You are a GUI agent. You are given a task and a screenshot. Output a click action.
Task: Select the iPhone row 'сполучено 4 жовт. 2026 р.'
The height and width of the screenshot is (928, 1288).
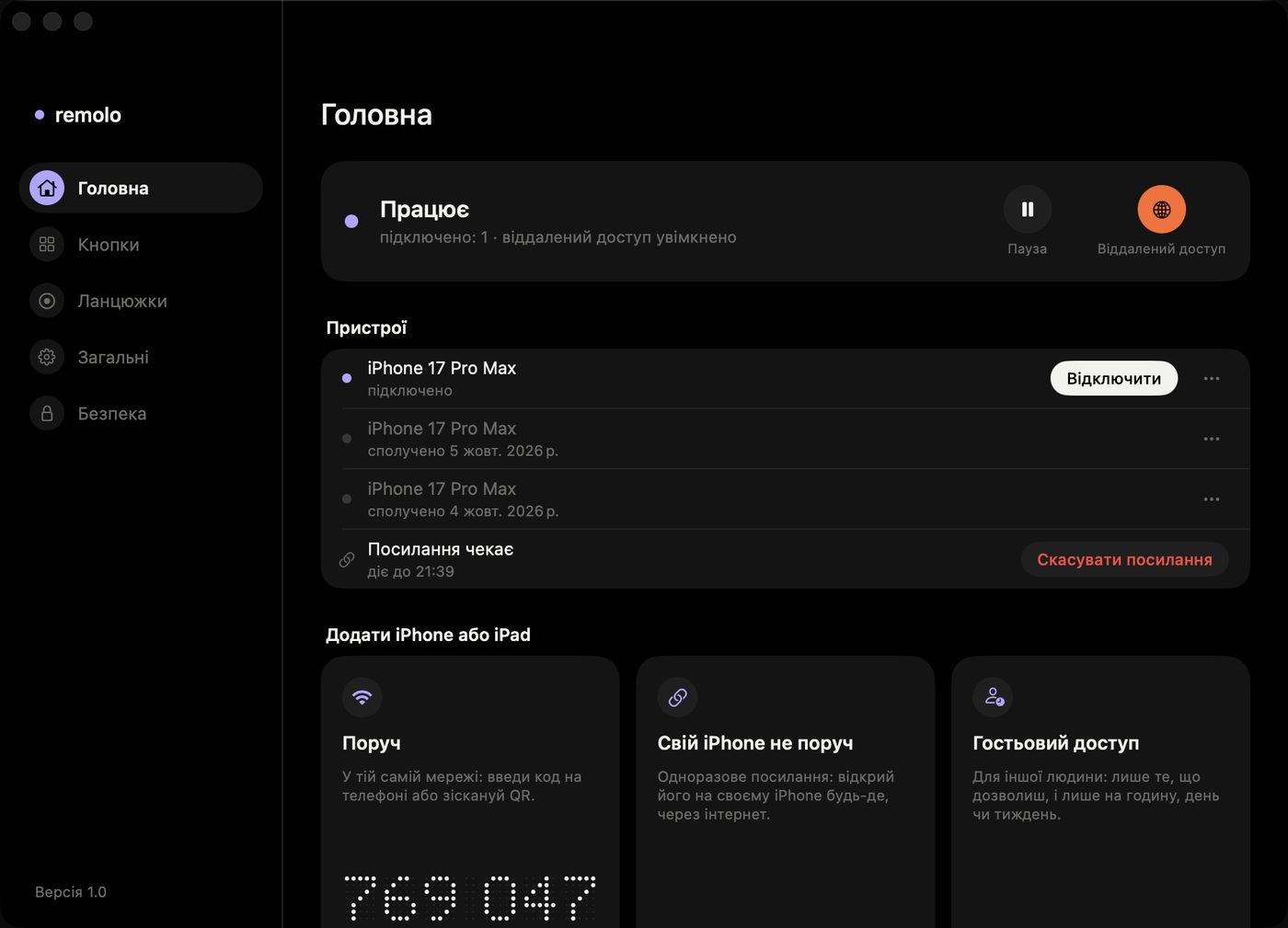[x=786, y=499]
